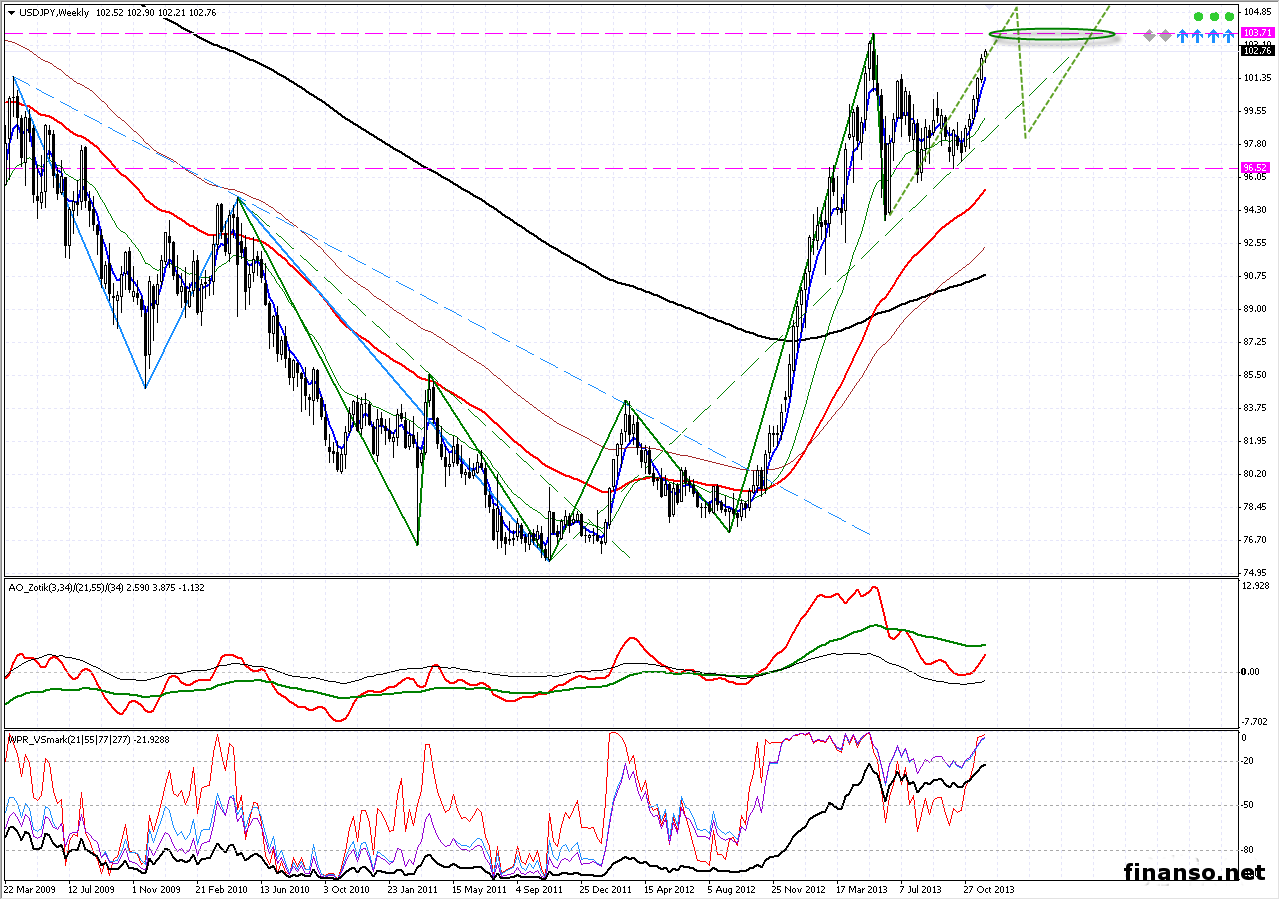
Task: Click the first blue up-arrow signal
Action: coord(1182,36)
